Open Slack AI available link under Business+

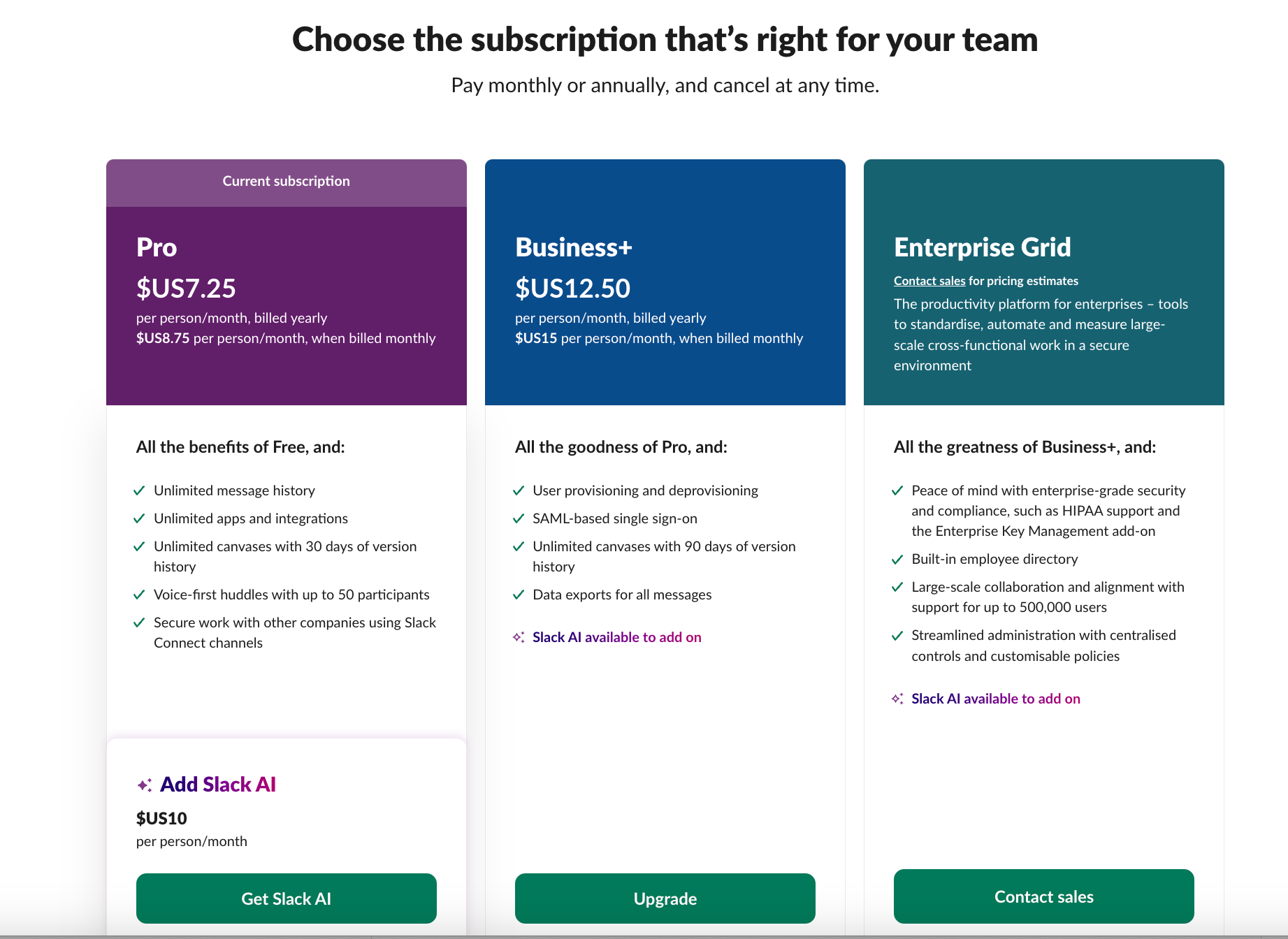pos(616,637)
